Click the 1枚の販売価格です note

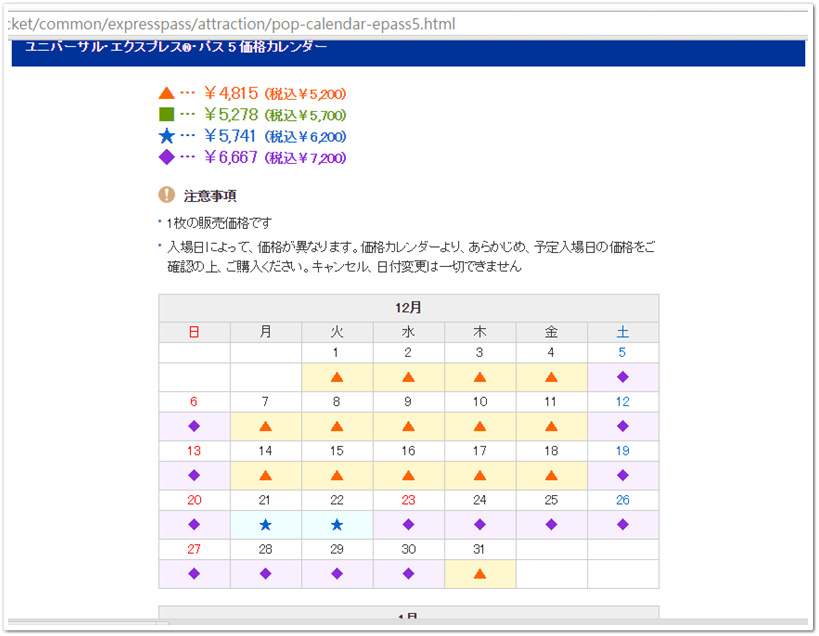click(x=219, y=223)
